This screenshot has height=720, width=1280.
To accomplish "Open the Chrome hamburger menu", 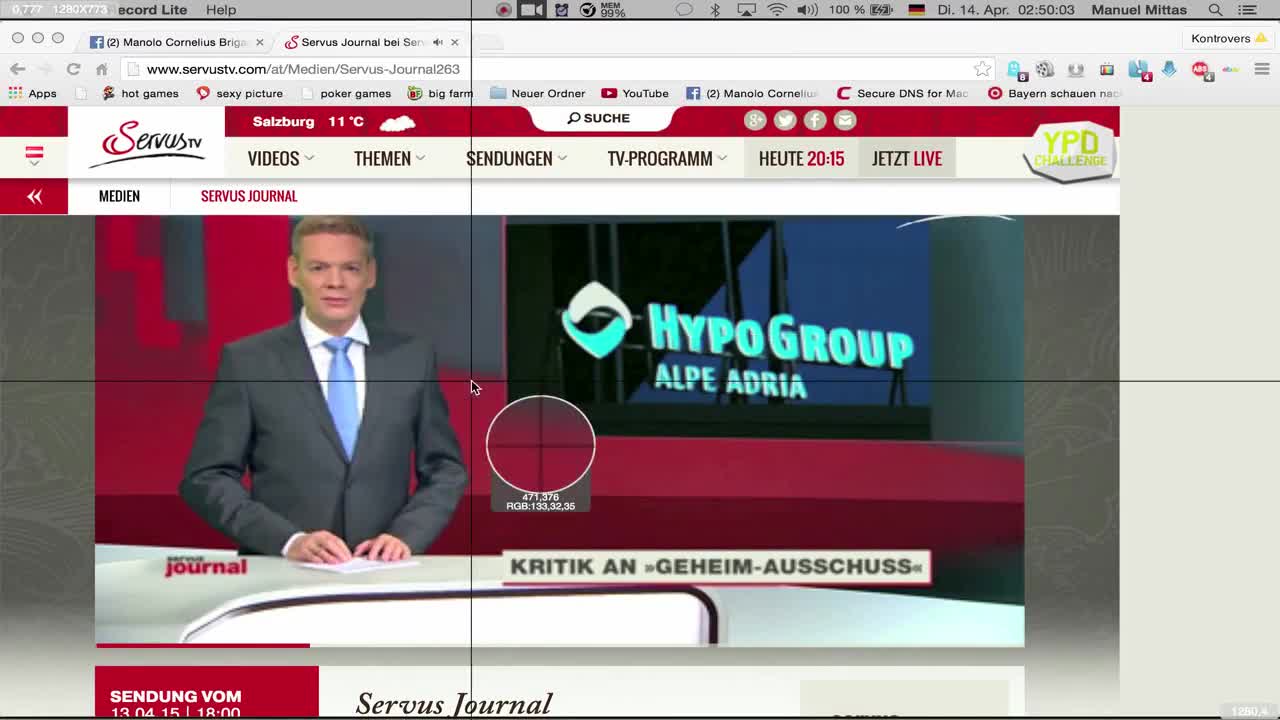I will pyautogui.click(x=1261, y=69).
